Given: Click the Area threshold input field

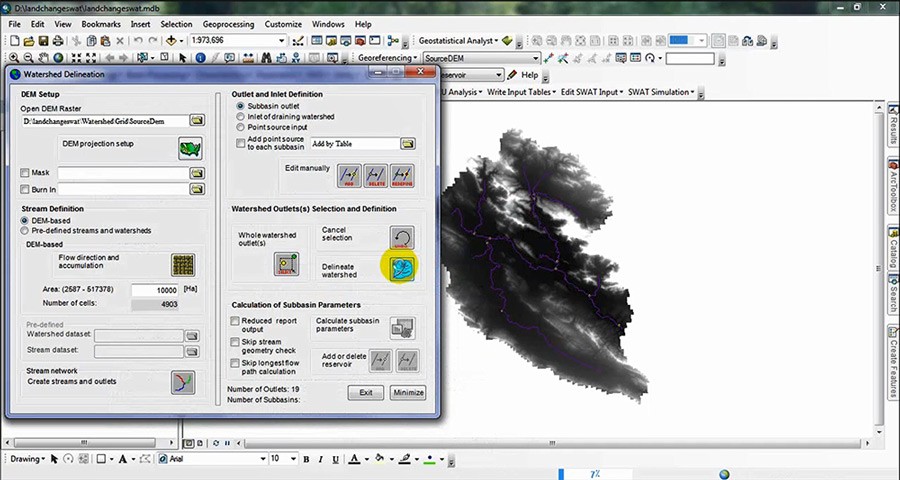Looking at the screenshot, I should 151,289.
